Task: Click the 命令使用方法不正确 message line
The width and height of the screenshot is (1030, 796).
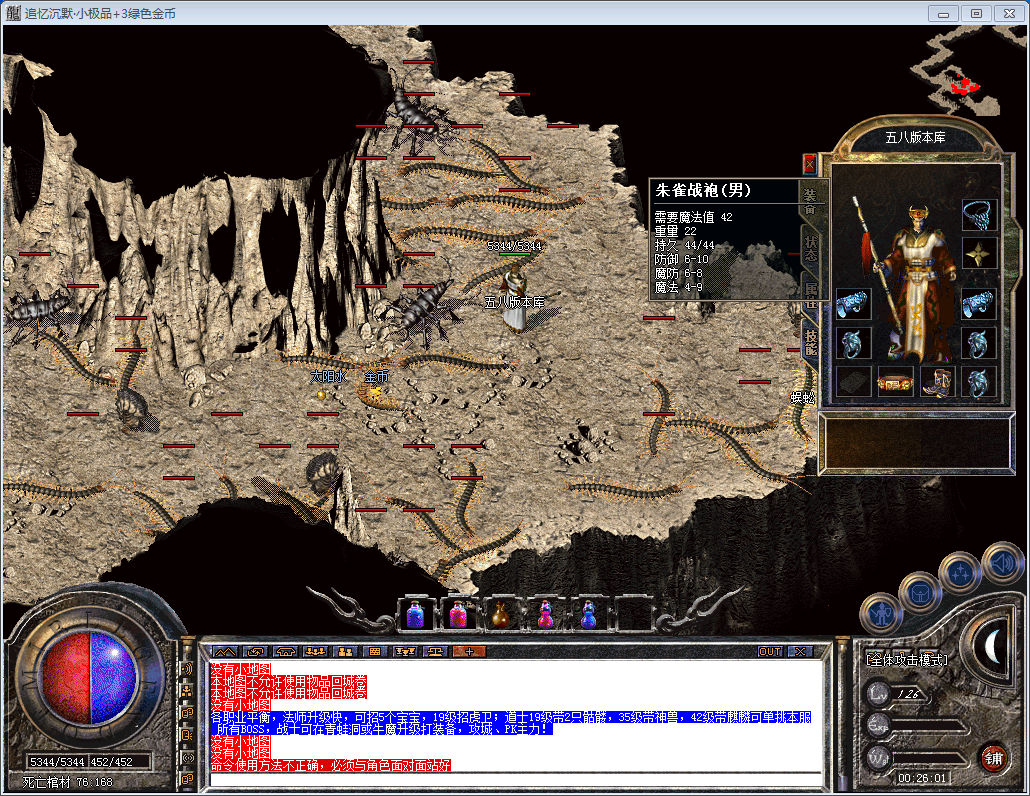Action: click(x=330, y=766)
